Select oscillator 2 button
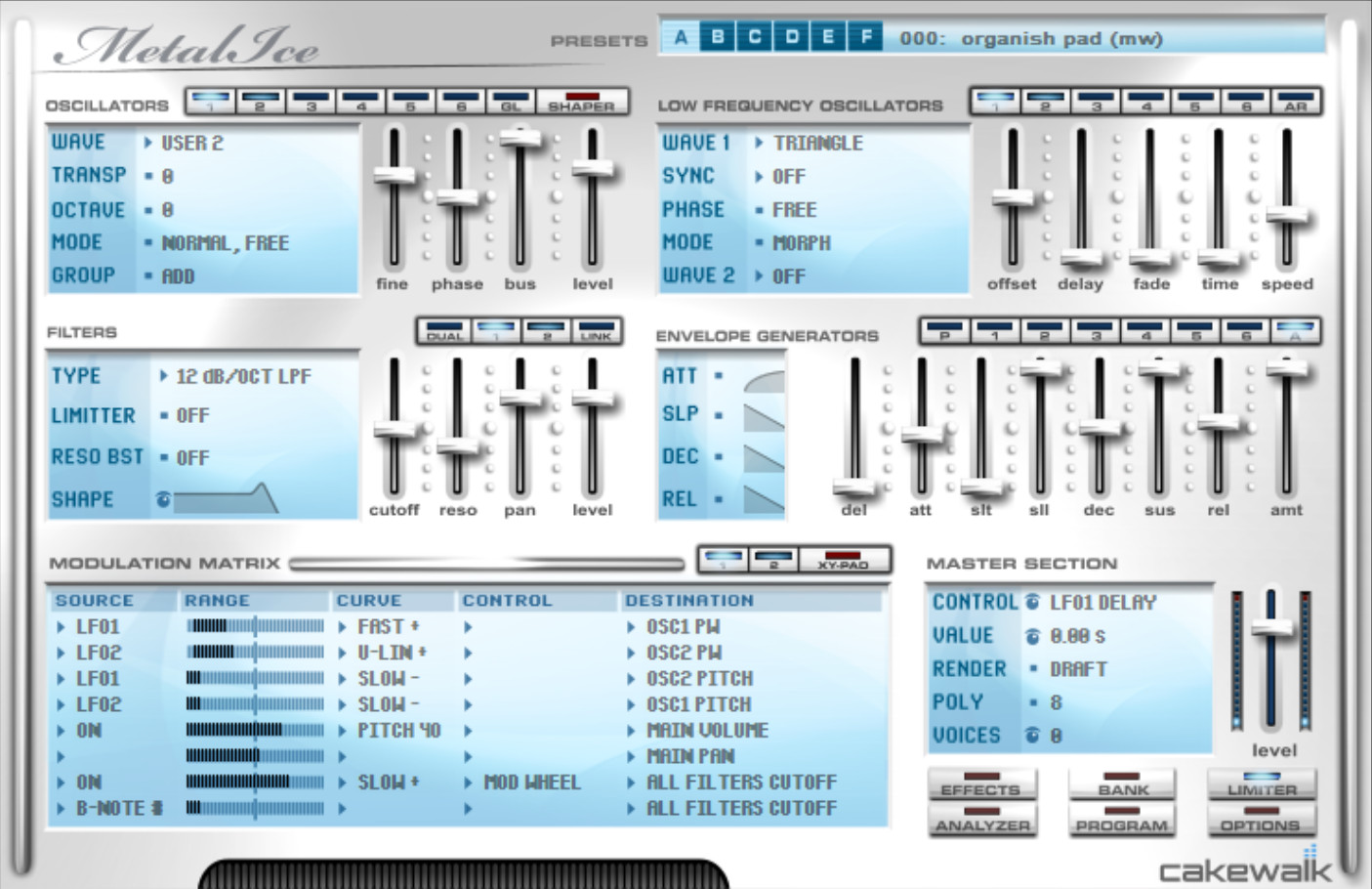 pos(260,102)
